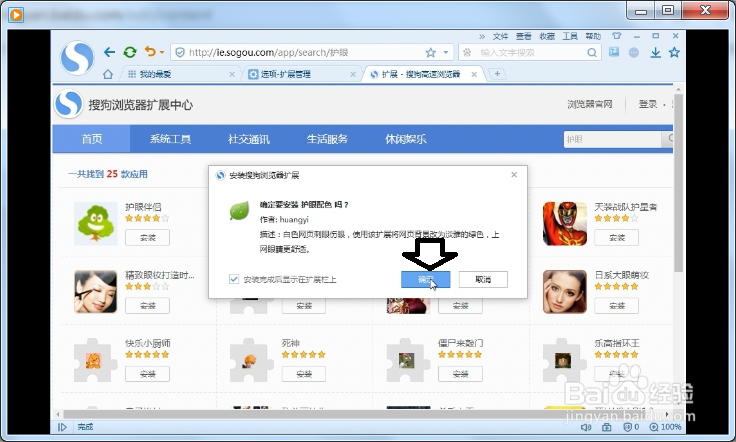Click the favorite star in the address bar
Screen dimensions: 736x442
(430, 53)
